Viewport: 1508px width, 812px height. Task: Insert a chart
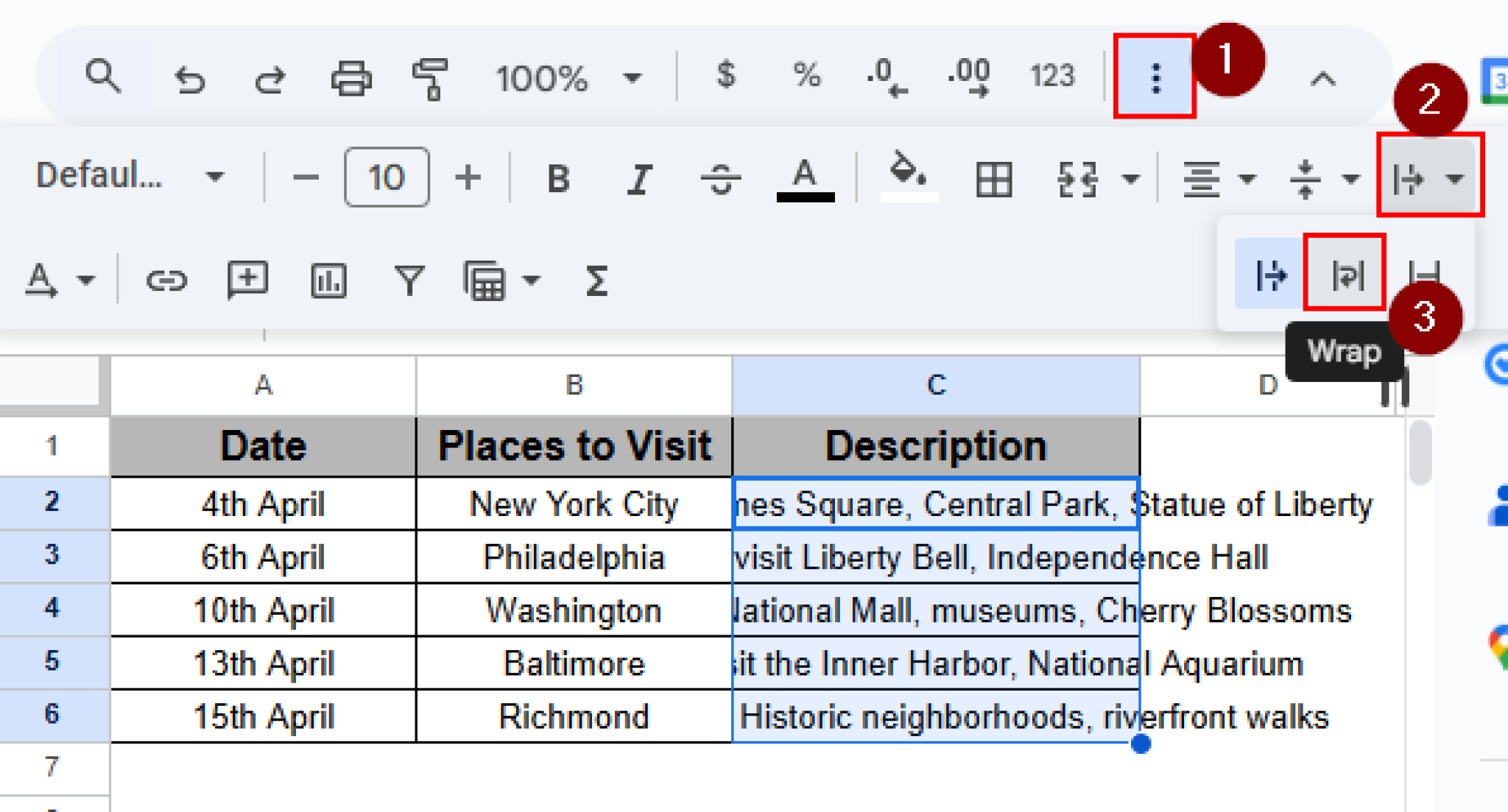[x=329, y=280]
